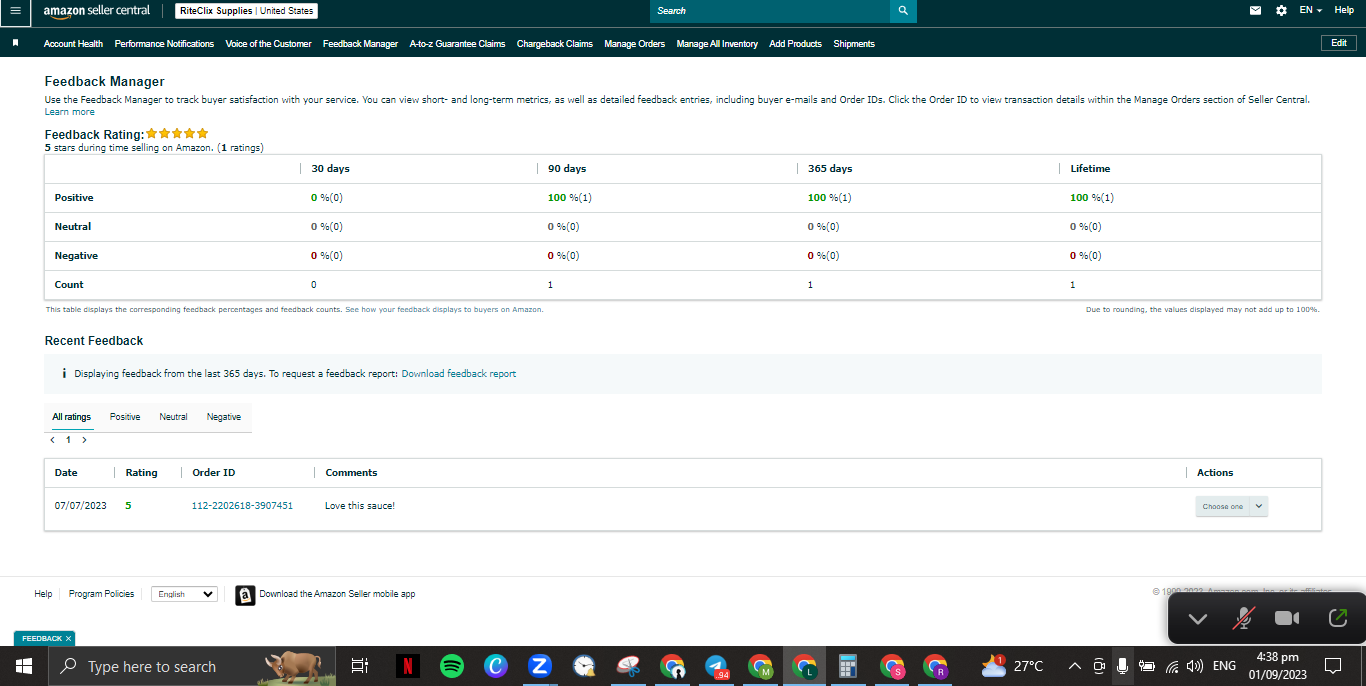Open order 112-2202618-3907451
This screenshot has height=686, width=1366.
tap(242, 506)
